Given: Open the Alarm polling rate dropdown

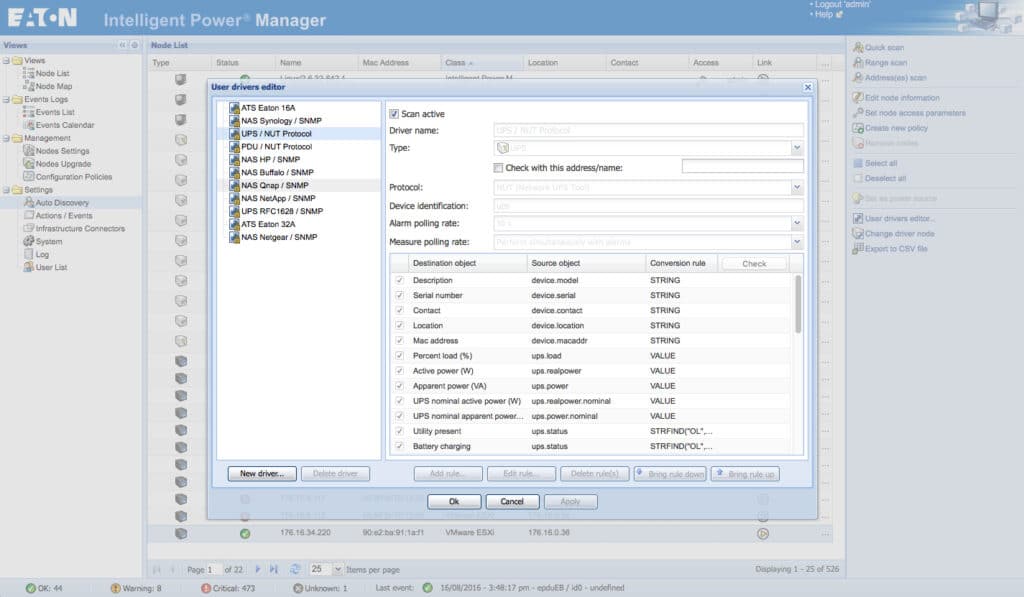Looking at the screenshot, I should (797, 223).
